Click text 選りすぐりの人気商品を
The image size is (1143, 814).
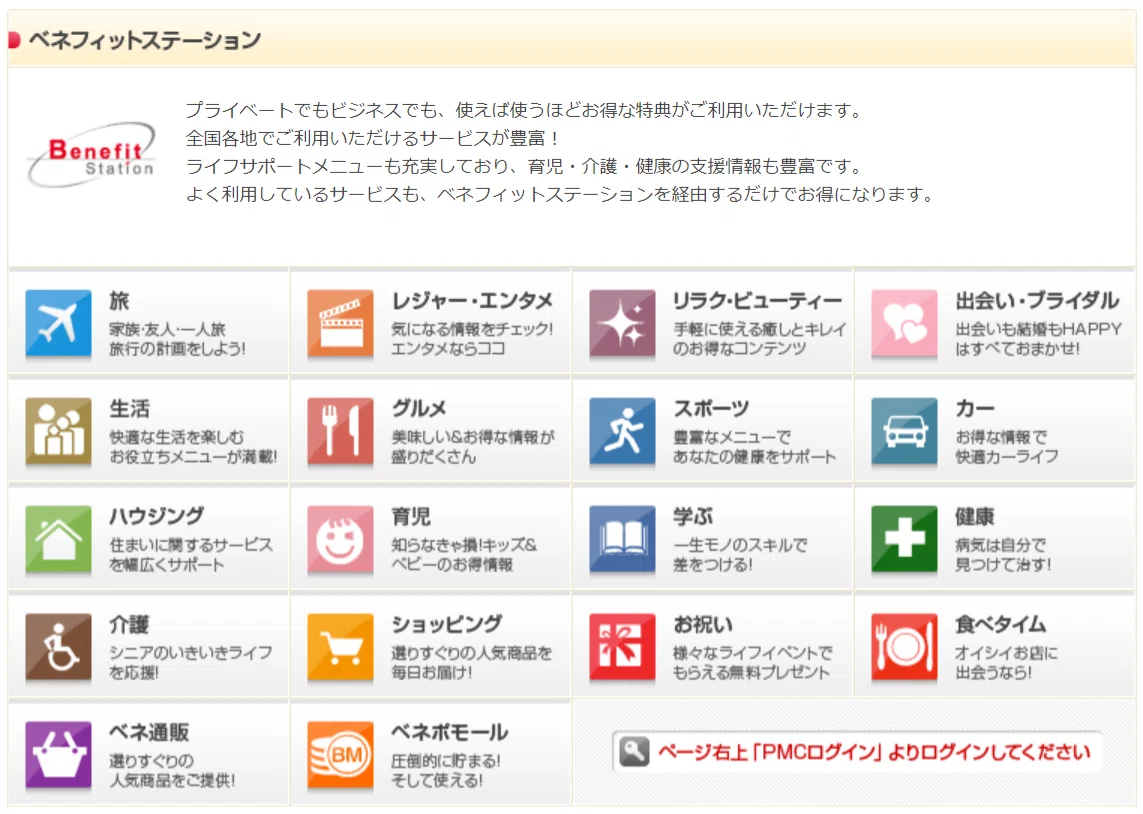point(472,653)
